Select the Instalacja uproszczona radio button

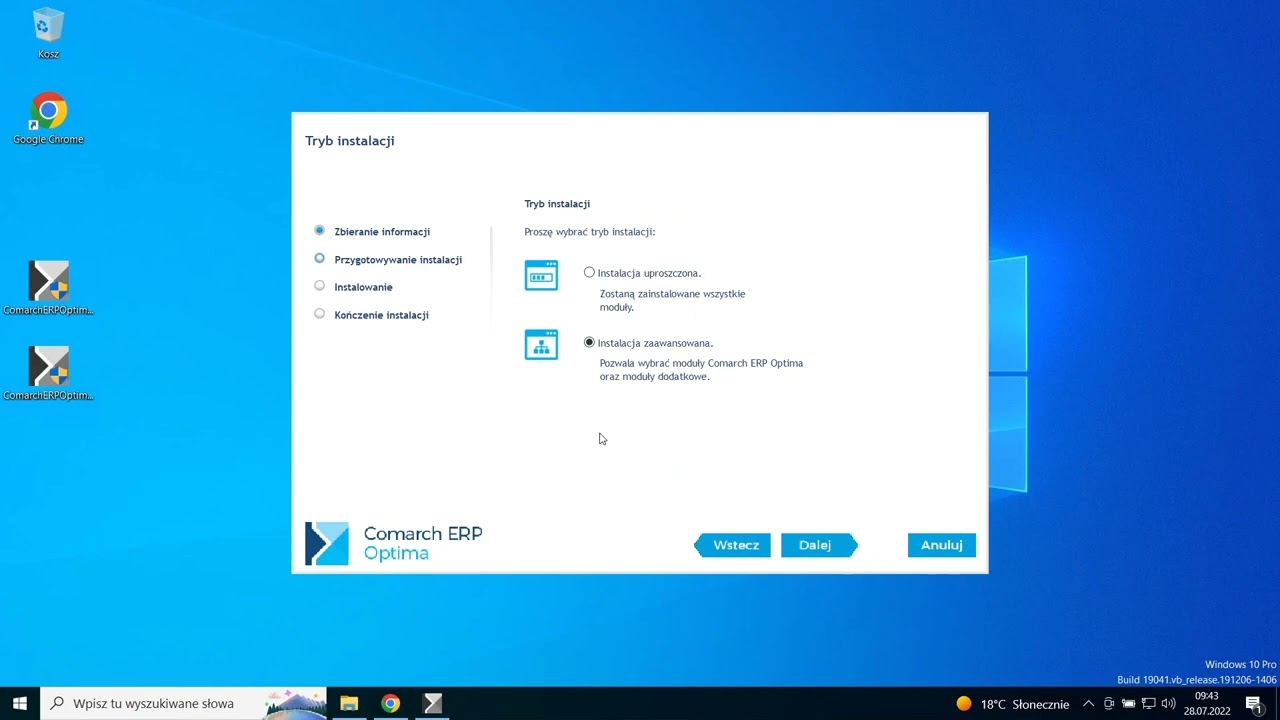589,272
